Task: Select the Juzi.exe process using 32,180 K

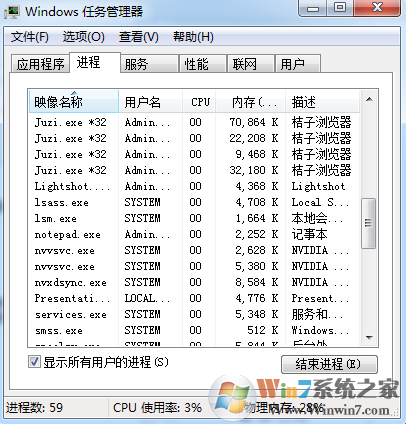Action: (194, 170)
